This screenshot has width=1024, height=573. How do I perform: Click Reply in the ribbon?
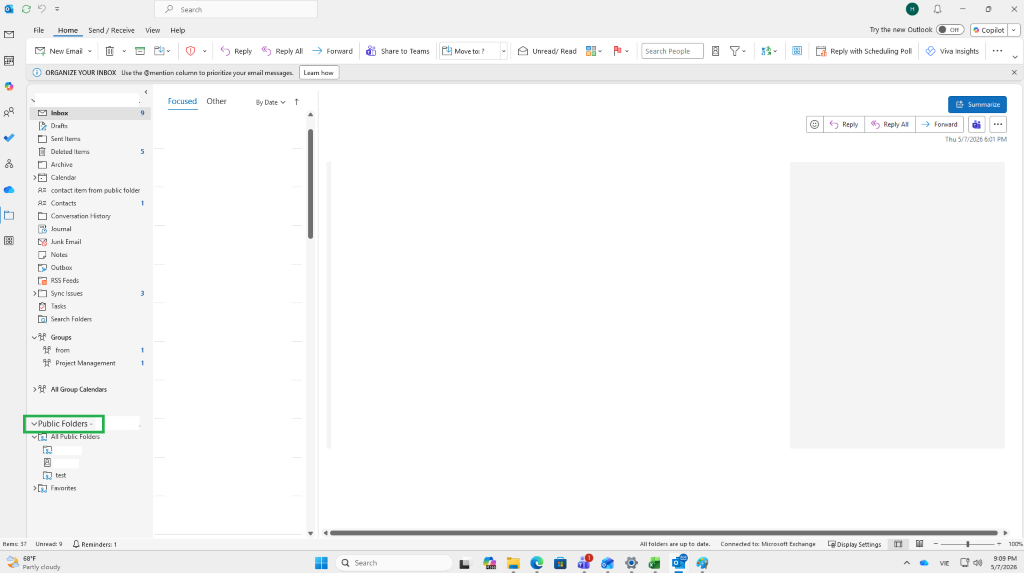tap(236, 51)
